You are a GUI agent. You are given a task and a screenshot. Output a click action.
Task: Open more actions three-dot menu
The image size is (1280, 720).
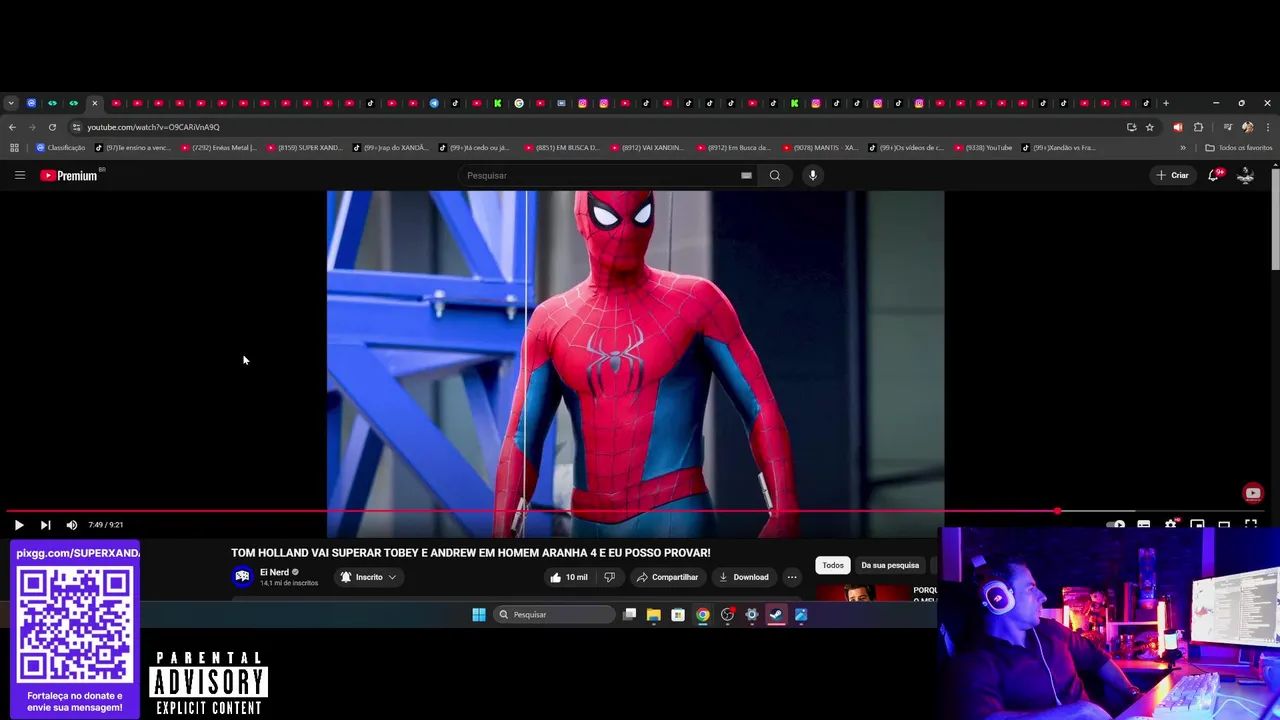tap(792, 577)
